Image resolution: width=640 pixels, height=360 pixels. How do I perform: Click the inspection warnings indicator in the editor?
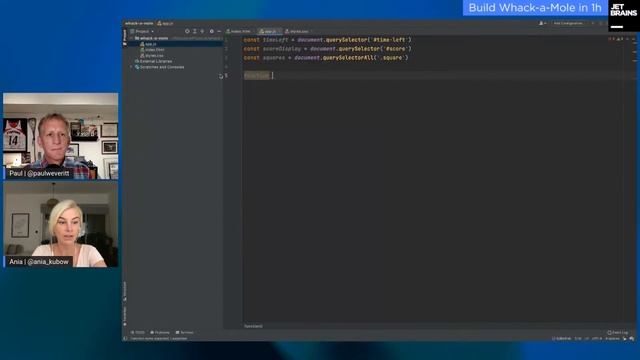616,39
